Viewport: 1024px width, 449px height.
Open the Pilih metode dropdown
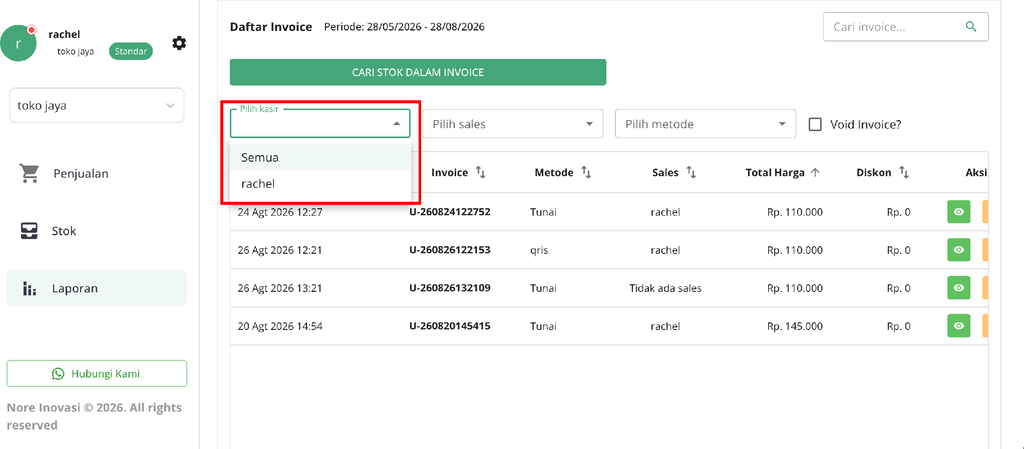click(x=705, y=123)
